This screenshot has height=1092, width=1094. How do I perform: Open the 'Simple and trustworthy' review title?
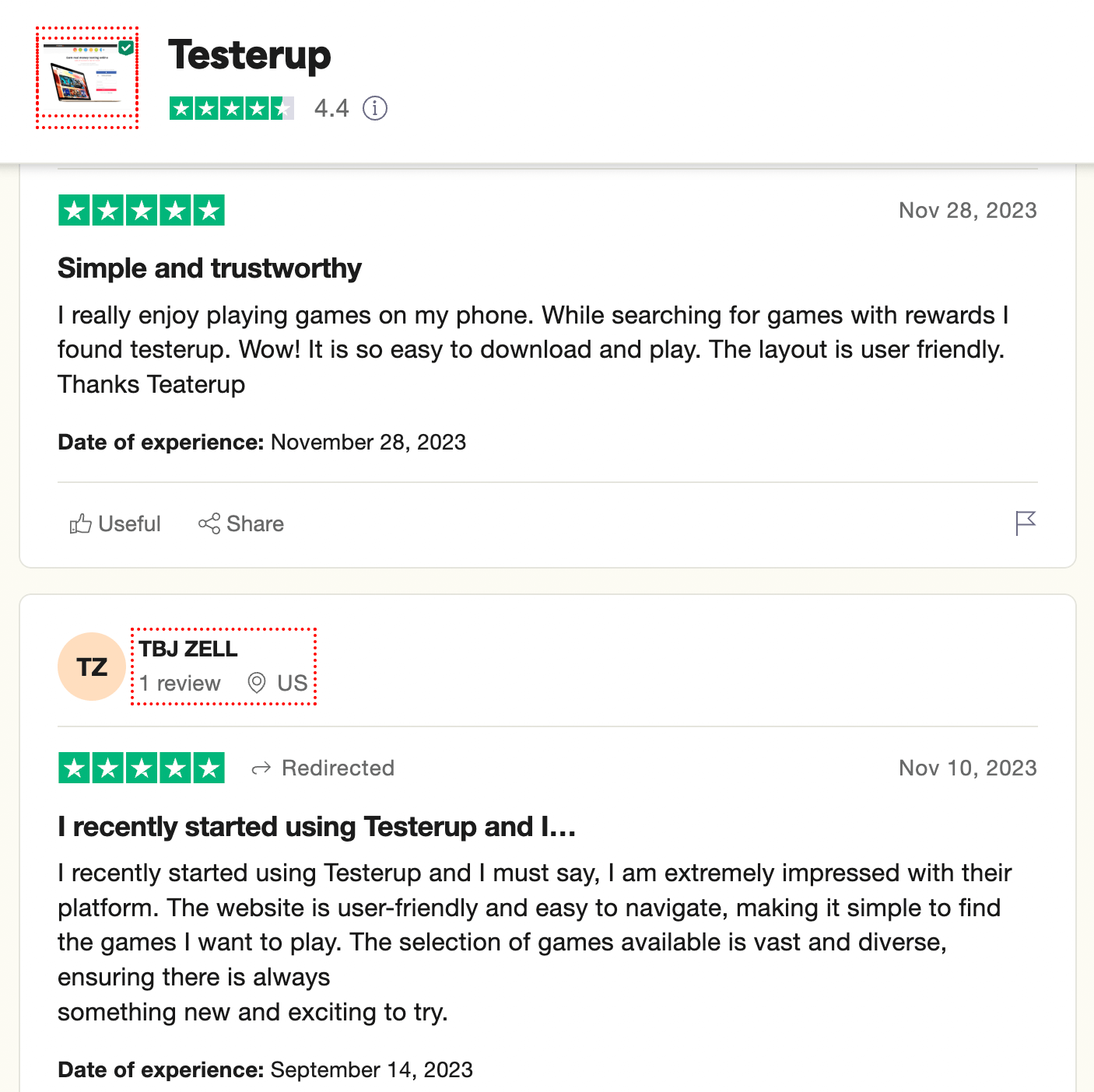[x=209, y=268]
